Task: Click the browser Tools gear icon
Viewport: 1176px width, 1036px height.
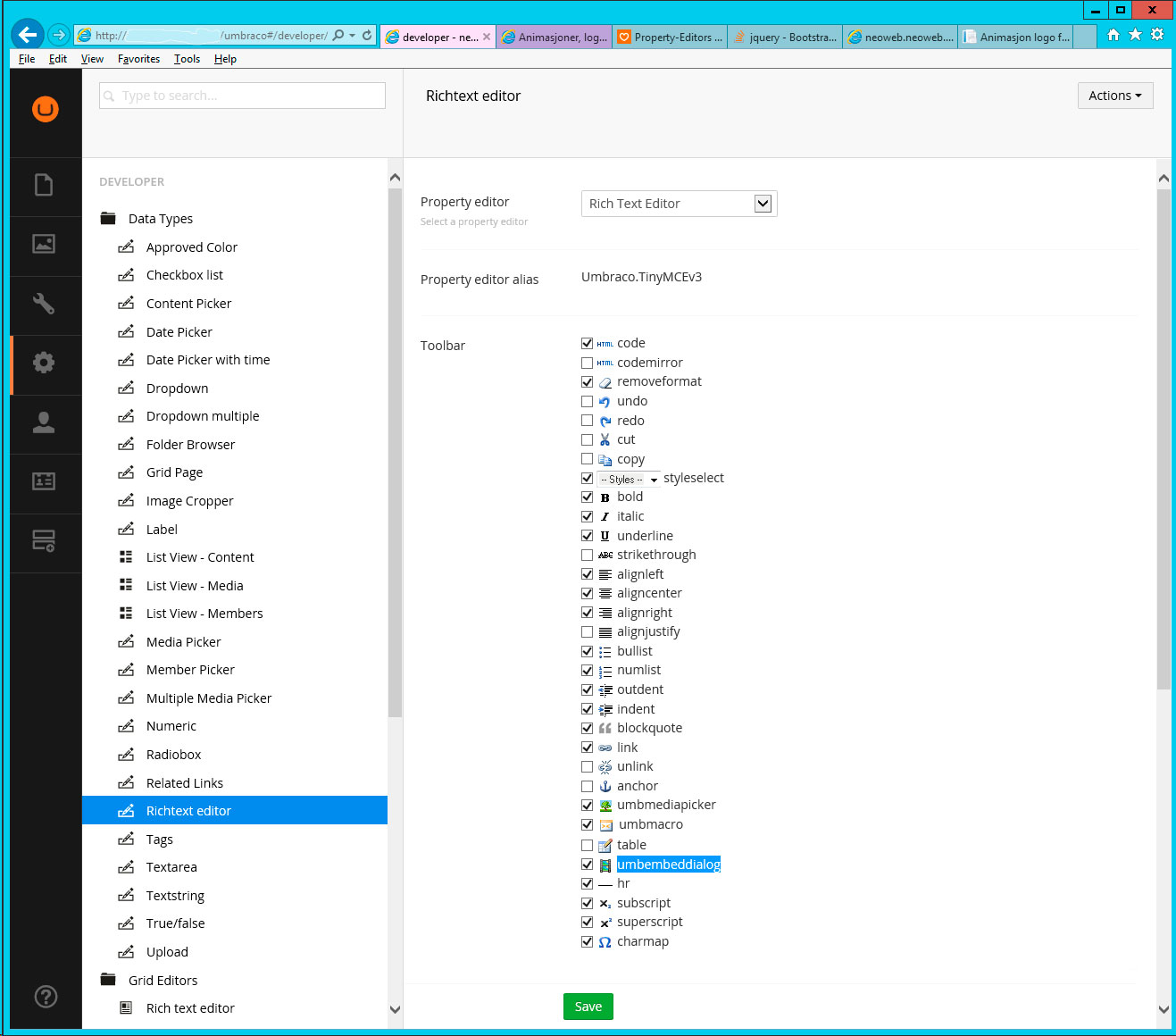Action: [1157, 35]
